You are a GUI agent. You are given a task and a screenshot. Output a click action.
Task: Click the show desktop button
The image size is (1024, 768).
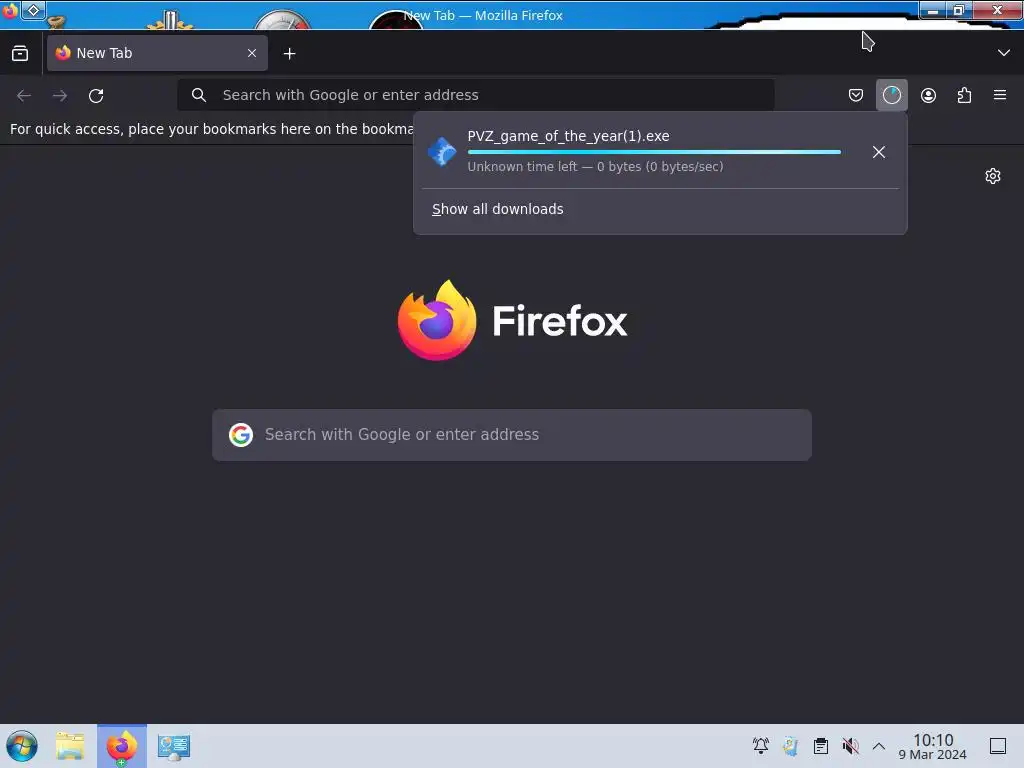pyautogui.click(x=998, y=746)
